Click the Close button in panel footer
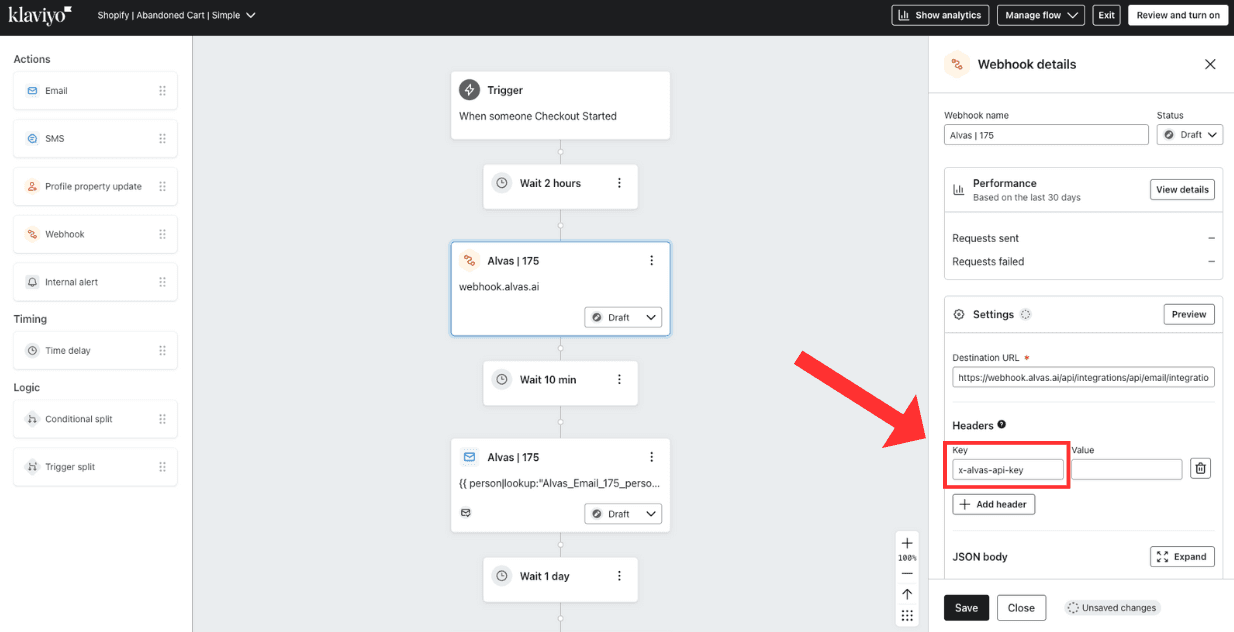This screenshot has width=1234, height=632. click(1021, 608)
